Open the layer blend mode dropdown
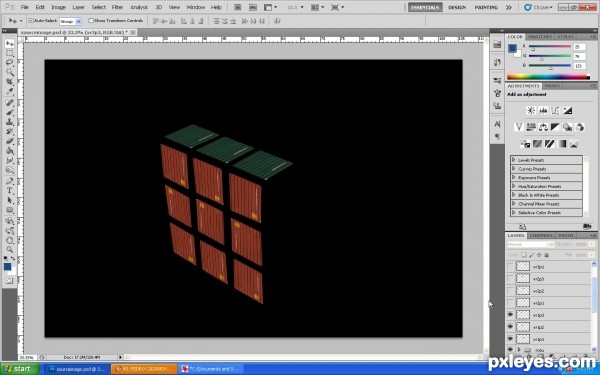The image size is (600, 375). point(530,244)
